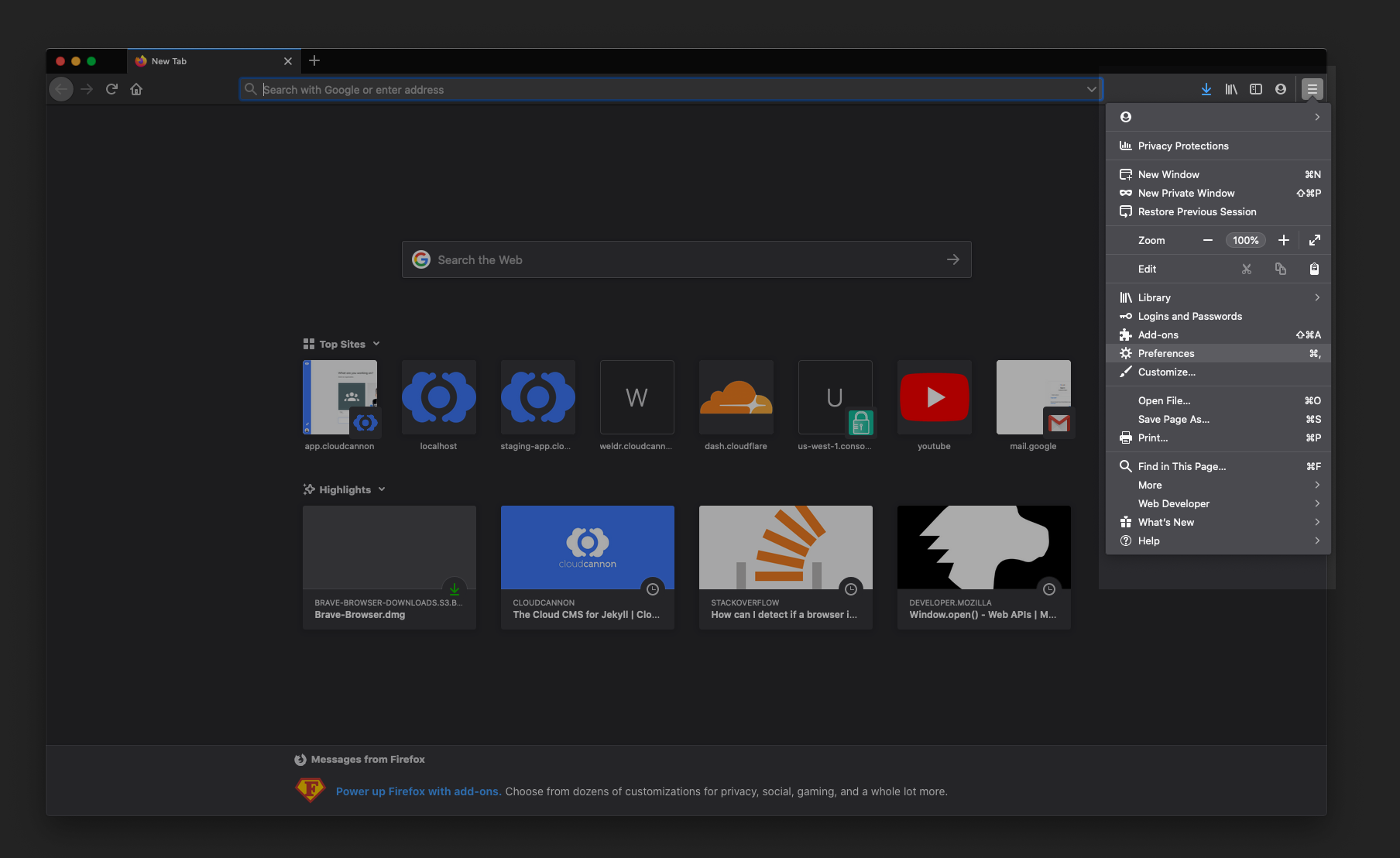Click the Firefox account toolbar icon

(x=1281, y=89)
